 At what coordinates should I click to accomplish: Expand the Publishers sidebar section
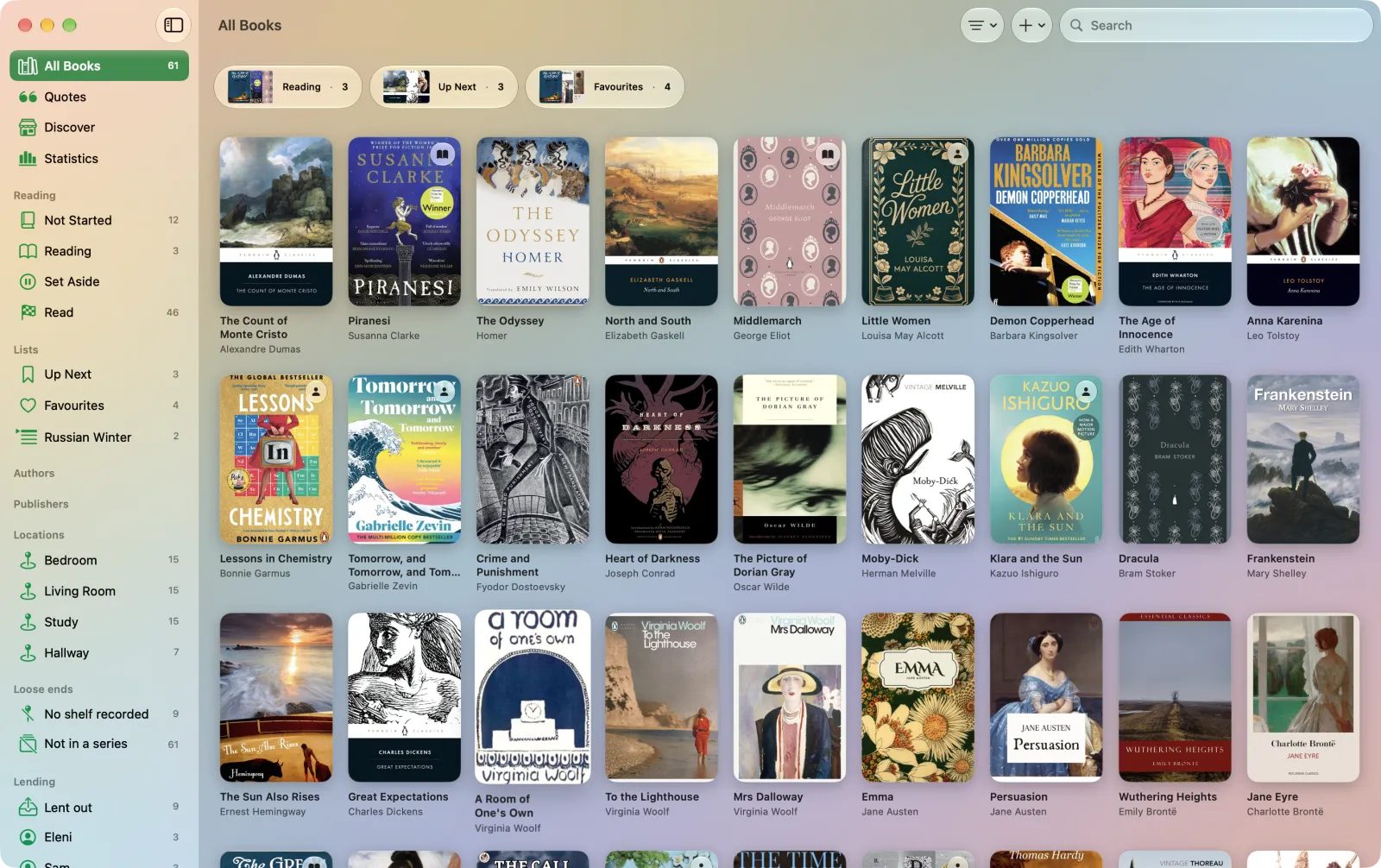pos(41,504)
